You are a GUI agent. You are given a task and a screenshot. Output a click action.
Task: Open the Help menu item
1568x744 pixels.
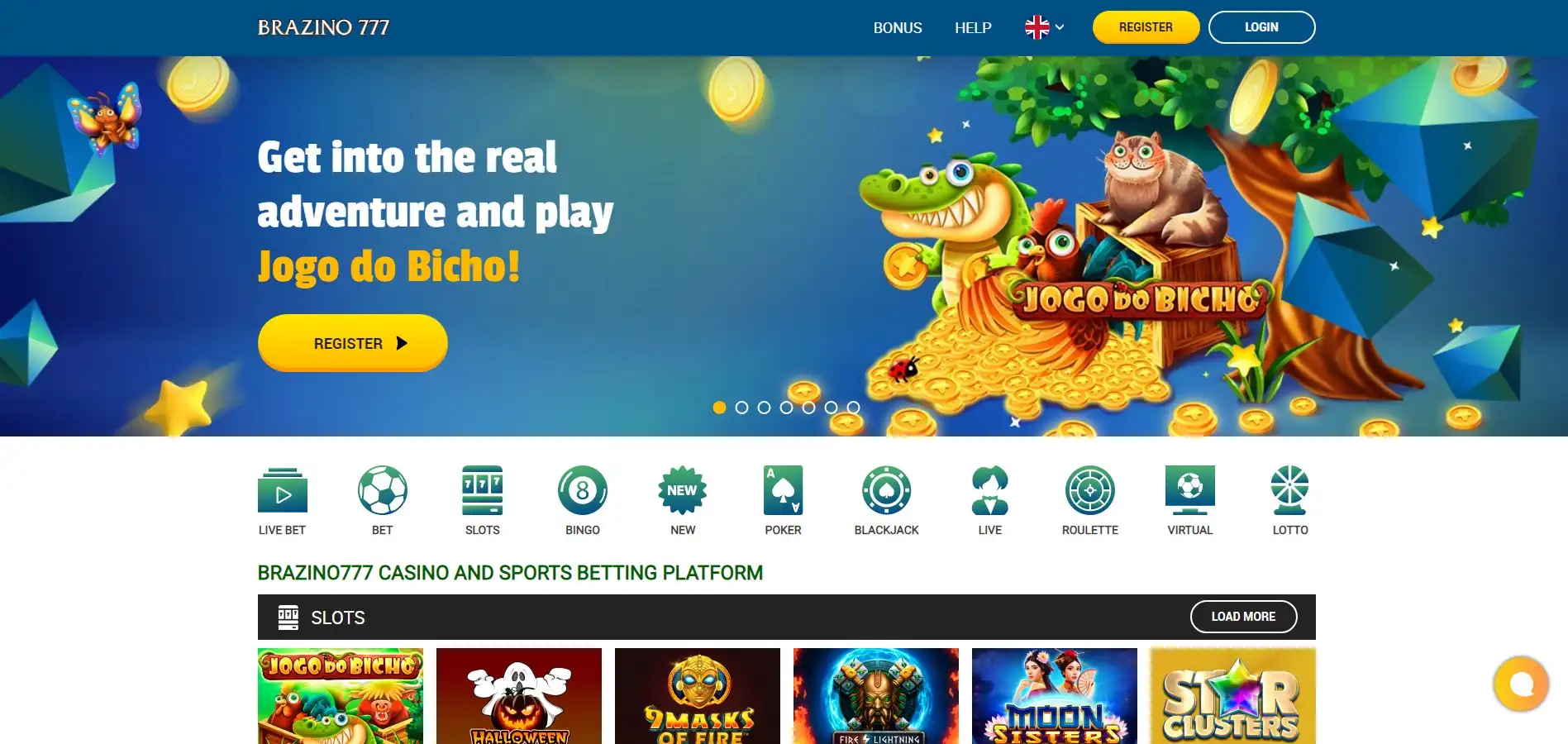[x=973, y=27]
